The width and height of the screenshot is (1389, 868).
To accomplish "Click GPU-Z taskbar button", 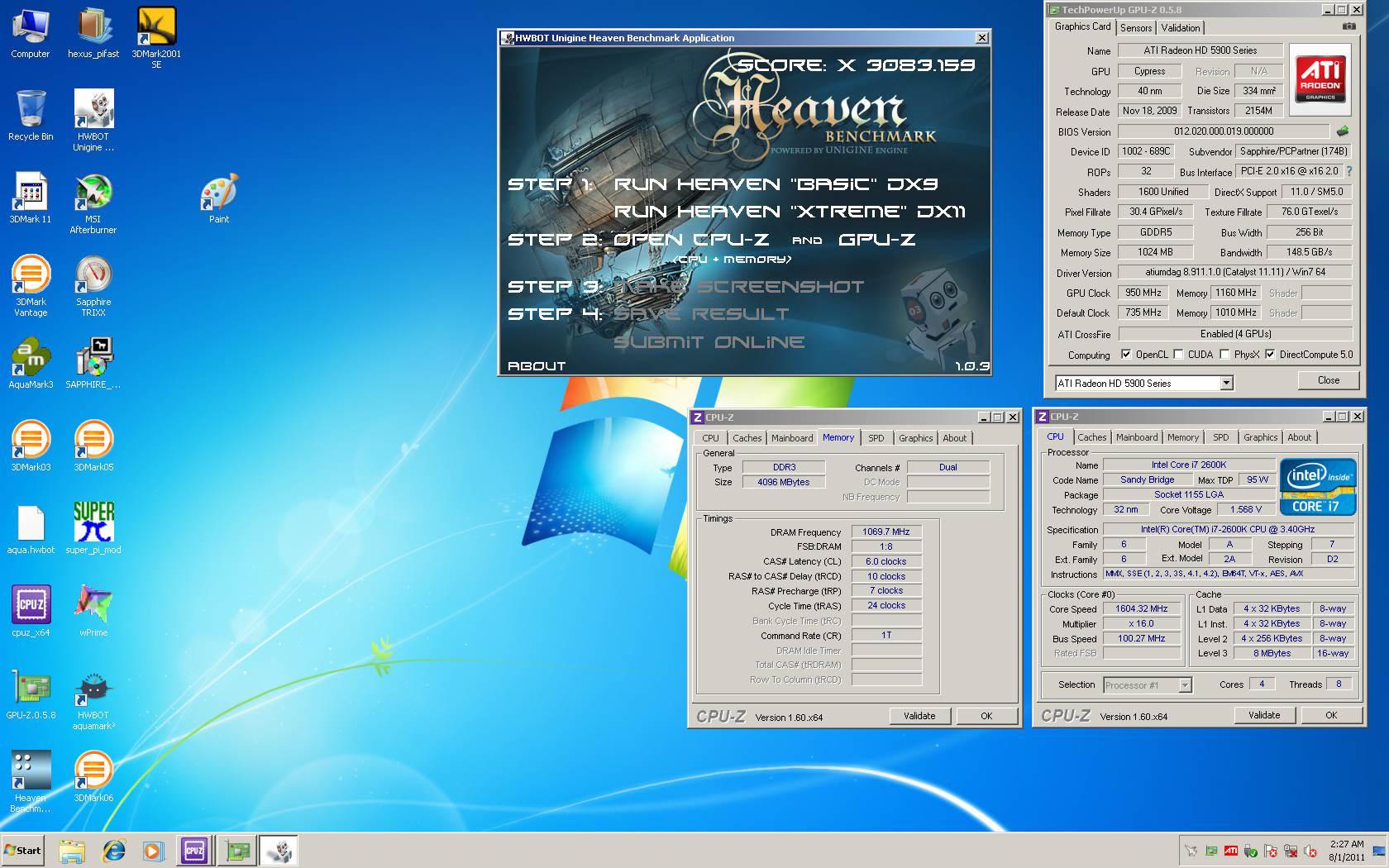I will (x=238, y=851).
